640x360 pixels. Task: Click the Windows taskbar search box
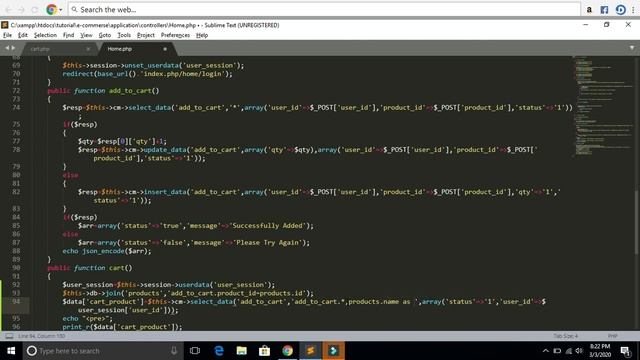[x=103, y=351]
